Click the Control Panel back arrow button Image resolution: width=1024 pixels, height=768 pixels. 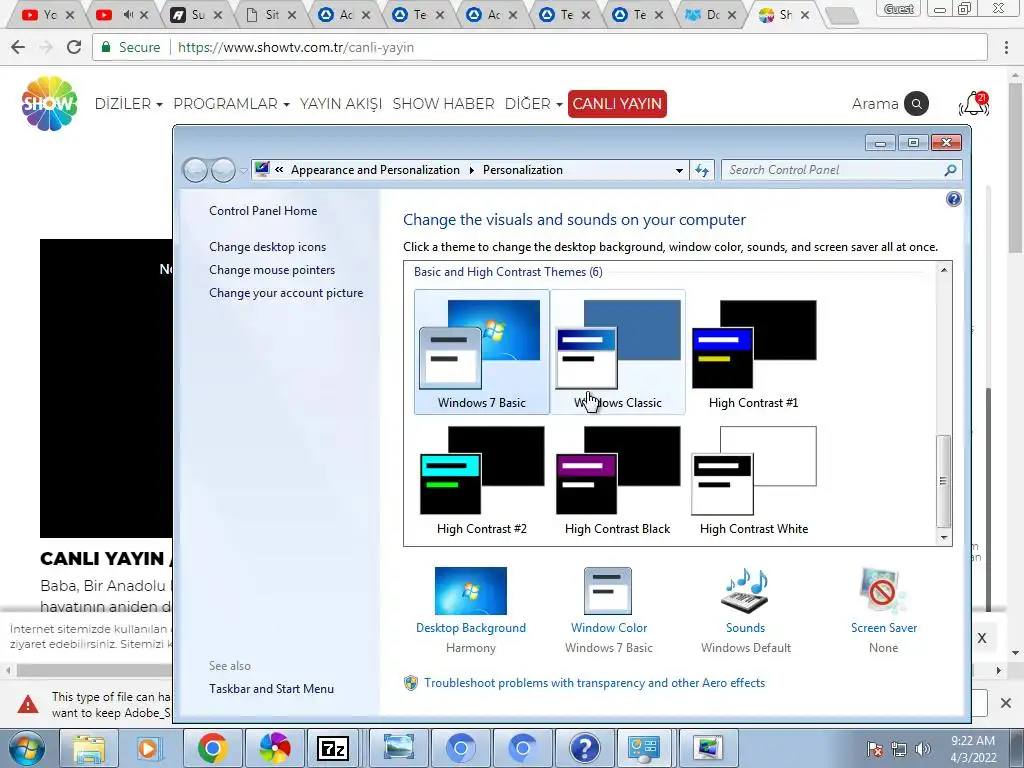click(195, 170)
